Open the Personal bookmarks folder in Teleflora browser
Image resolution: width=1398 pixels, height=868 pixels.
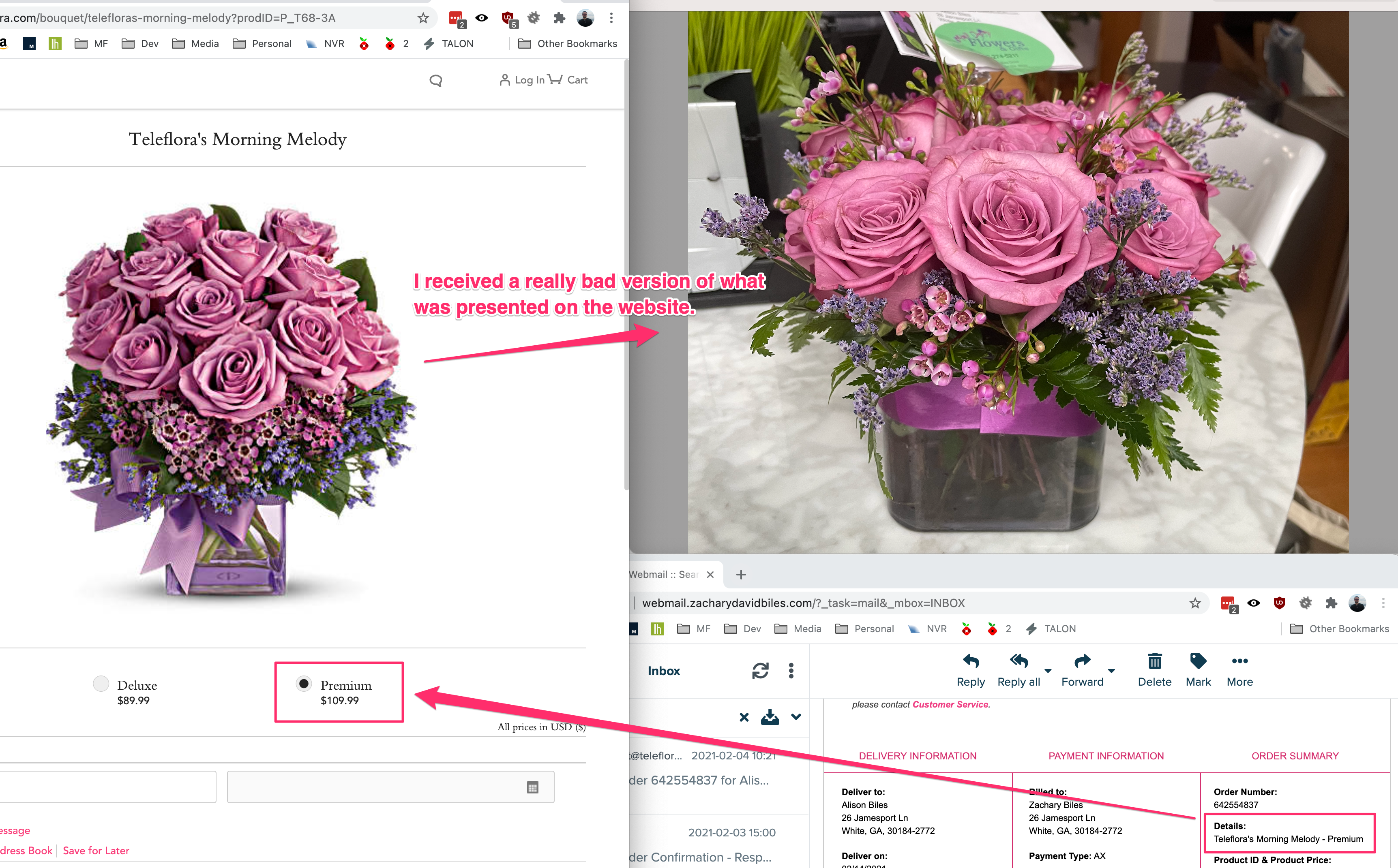point(262,44)
